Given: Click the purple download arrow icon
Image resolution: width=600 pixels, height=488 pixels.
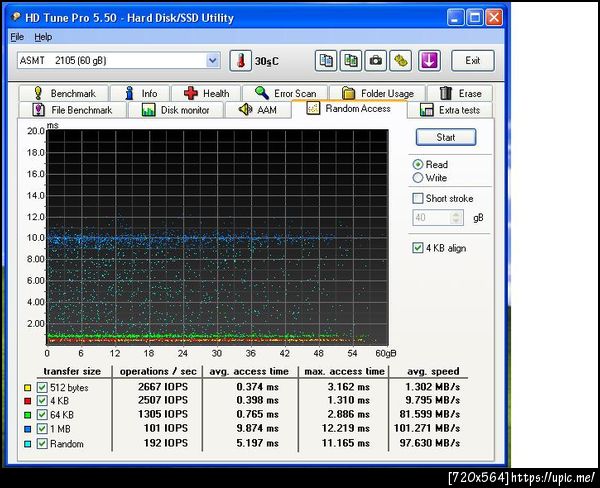Looking at the screenshot, I should [429, 61].
